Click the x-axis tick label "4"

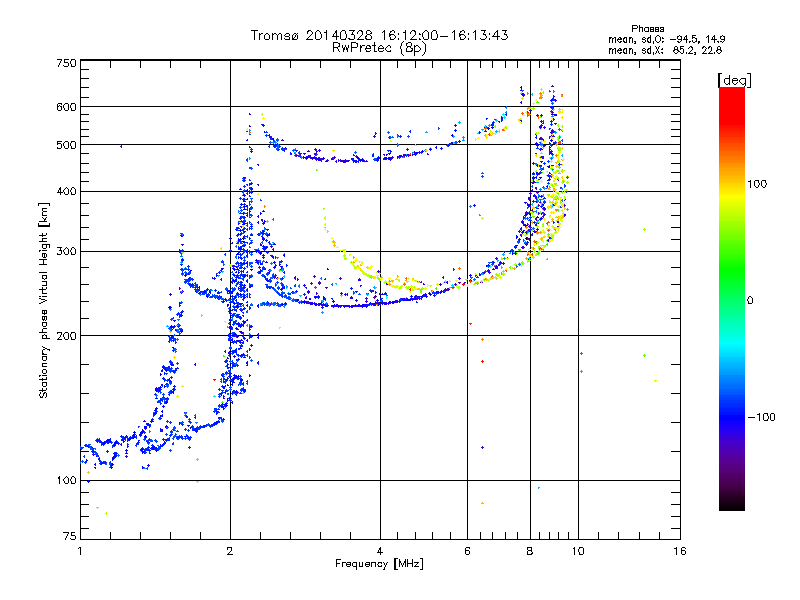[380, 551]
